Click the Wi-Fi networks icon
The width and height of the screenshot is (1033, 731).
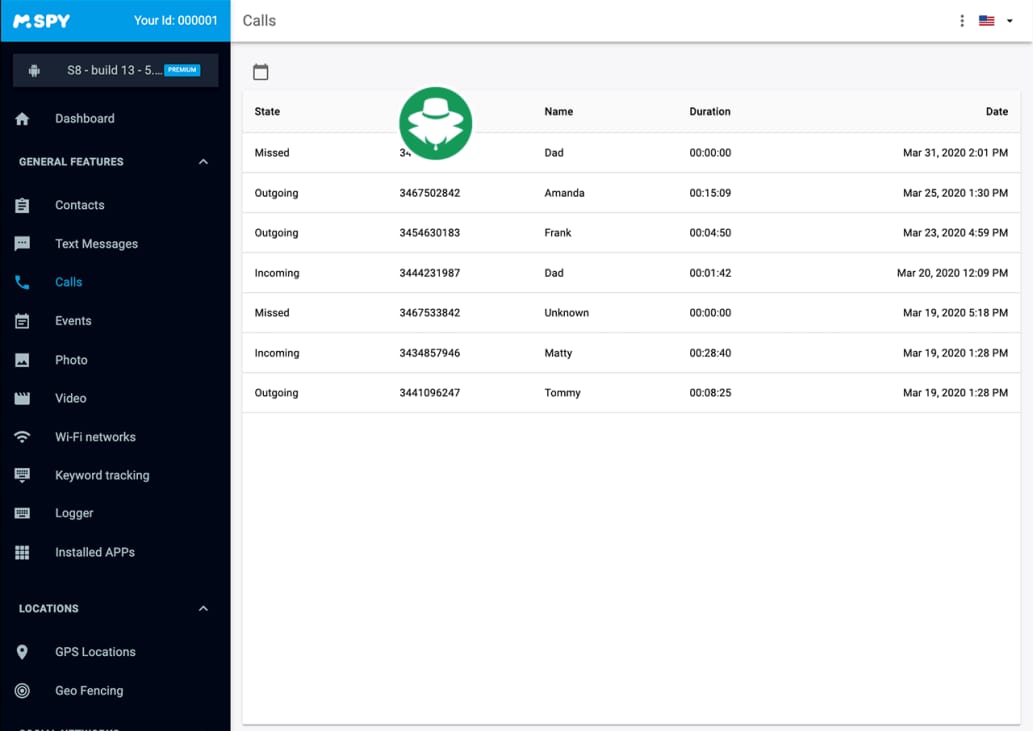22,437
